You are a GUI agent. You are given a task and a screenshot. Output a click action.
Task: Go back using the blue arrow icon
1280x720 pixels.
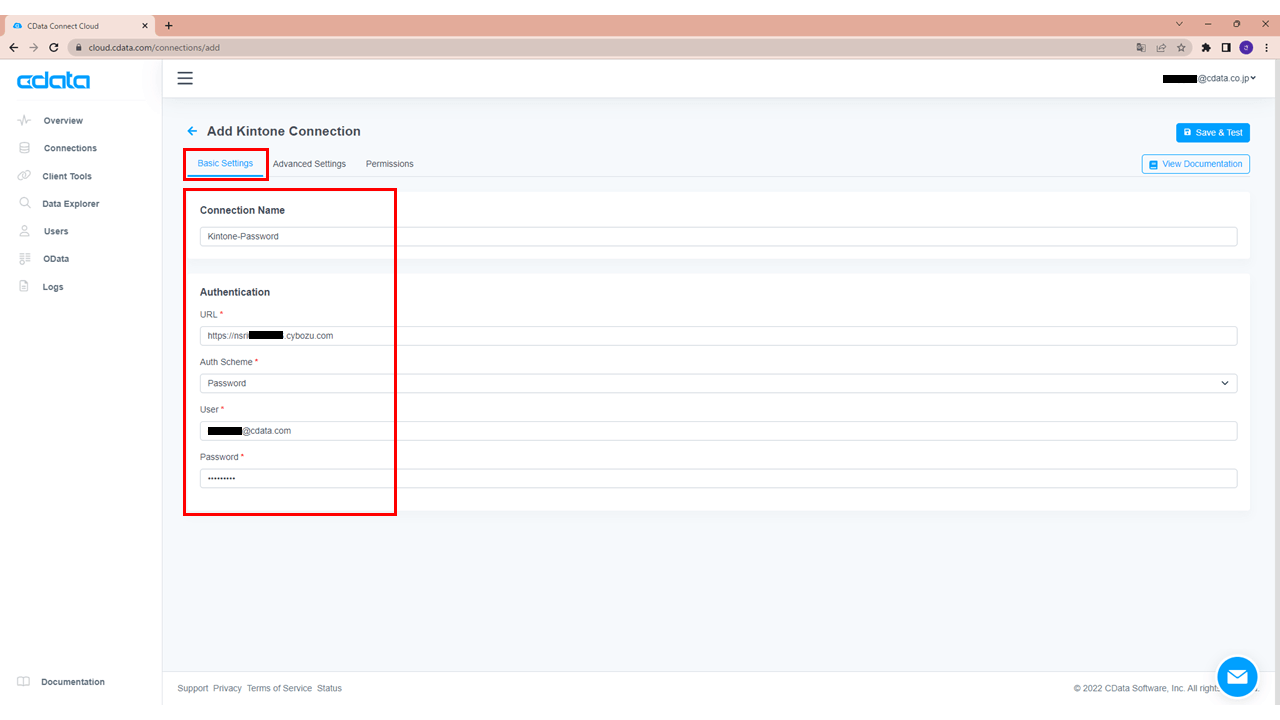(192, 131)
